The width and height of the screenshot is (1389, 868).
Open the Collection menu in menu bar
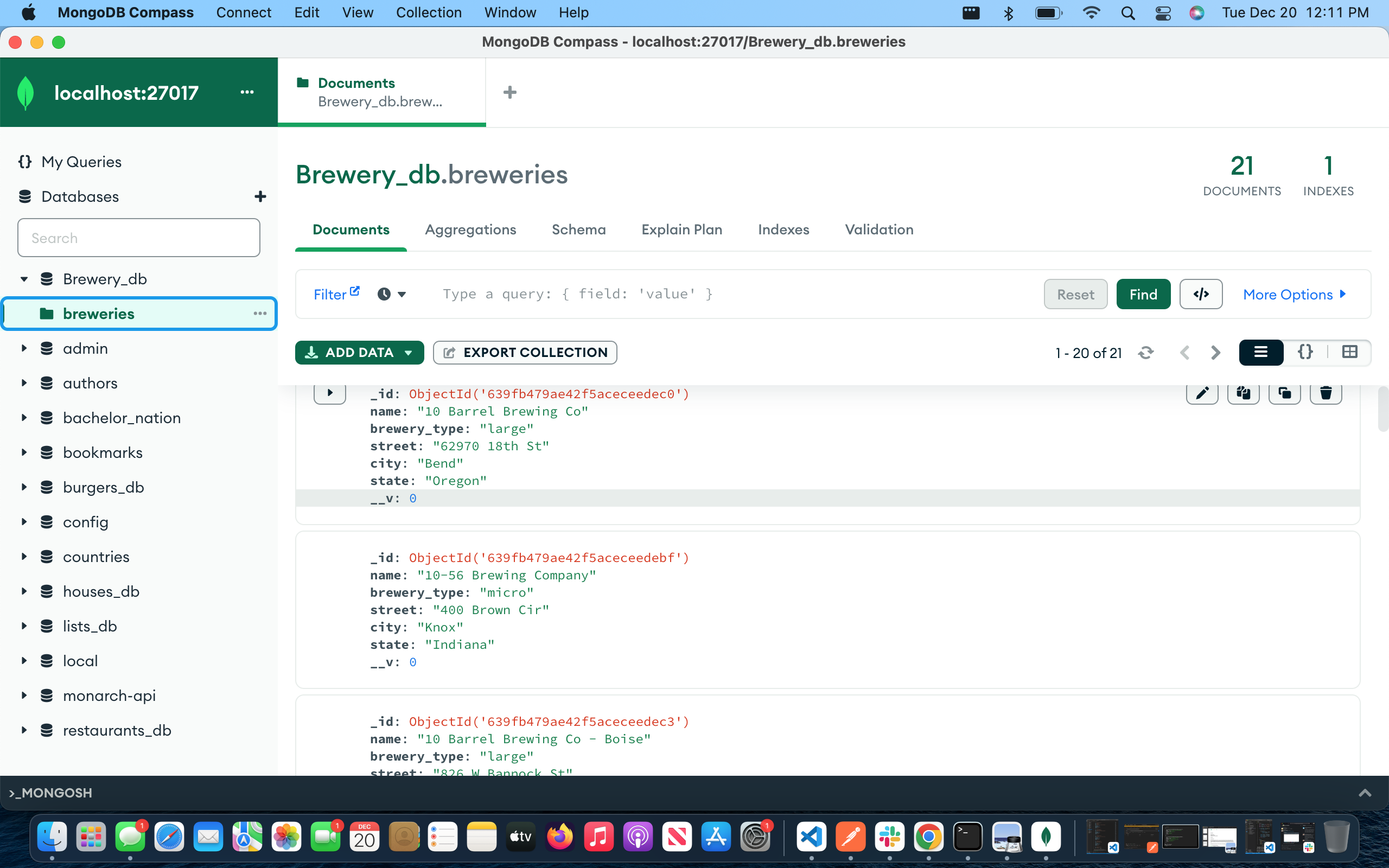tap(428, 12)
